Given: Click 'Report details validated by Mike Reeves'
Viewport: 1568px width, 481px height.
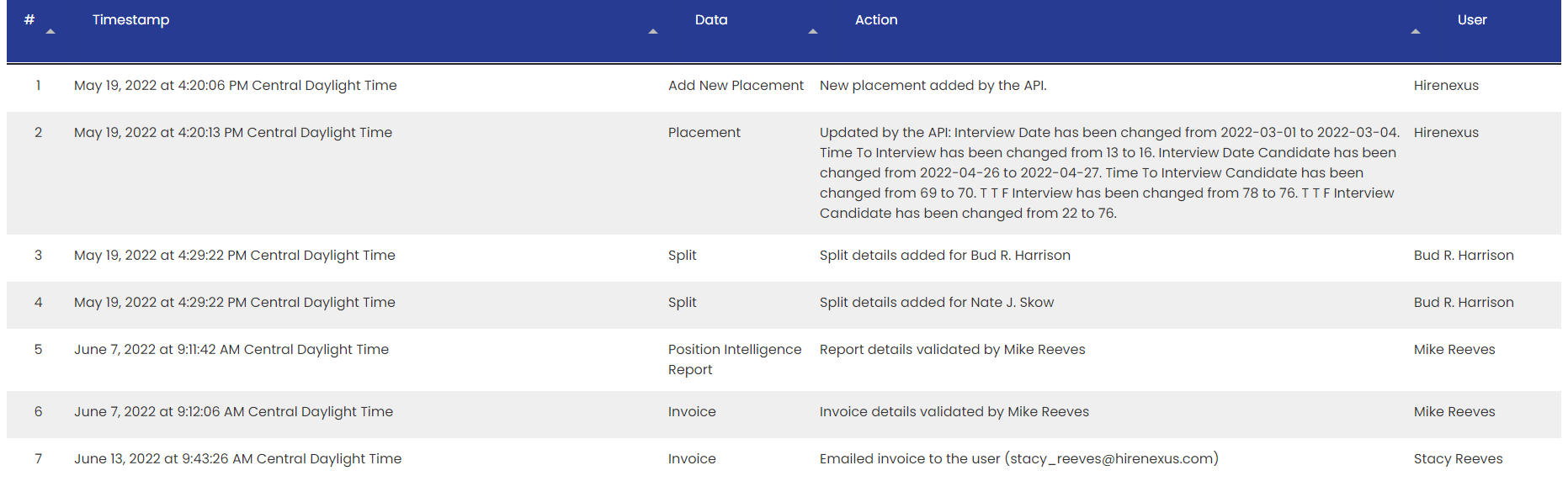Looking at the screenshot, I should (x=953, y=349).
